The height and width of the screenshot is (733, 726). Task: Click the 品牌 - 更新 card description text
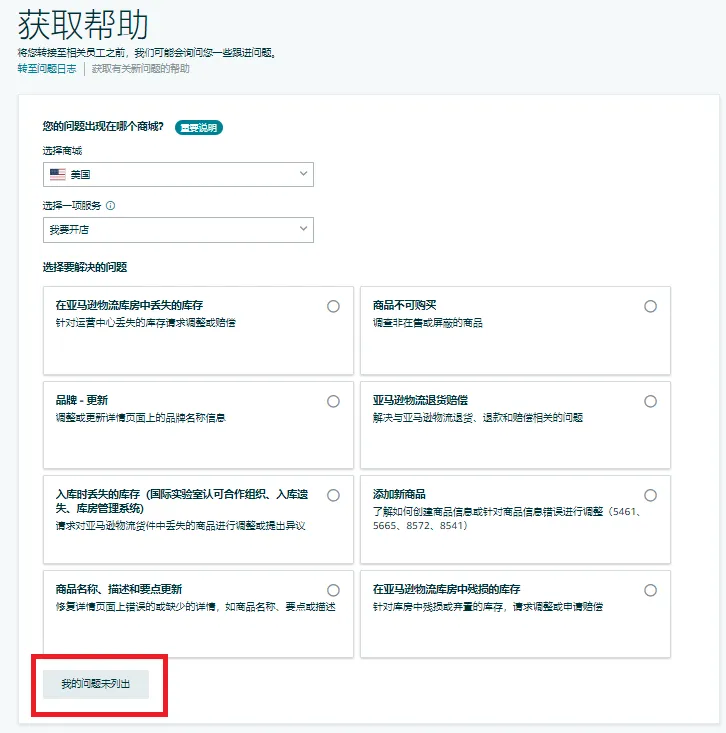click(140, 417)
